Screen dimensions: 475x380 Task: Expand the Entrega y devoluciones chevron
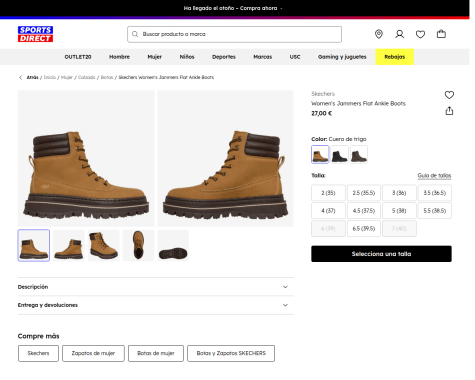(x=285, y=305)
